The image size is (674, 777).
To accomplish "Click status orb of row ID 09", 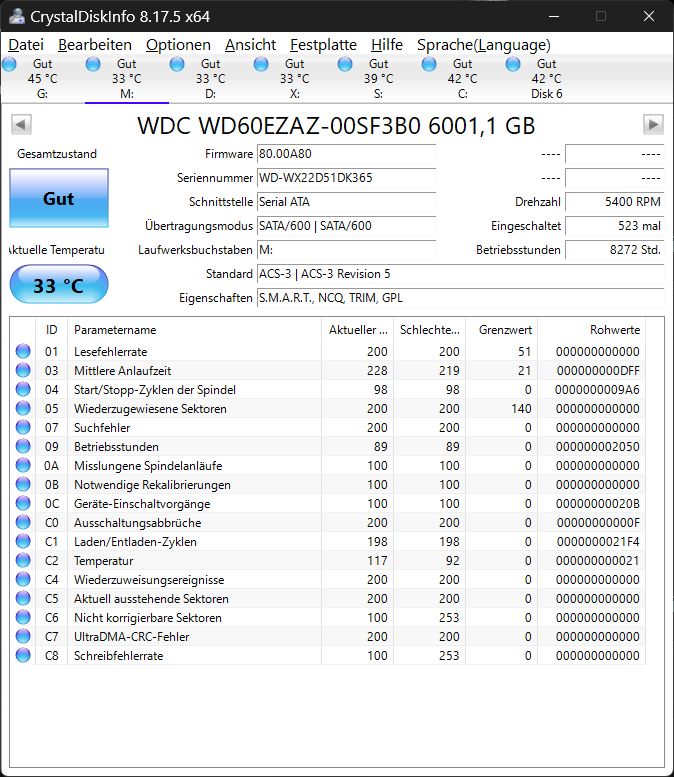I will [23, 446].
